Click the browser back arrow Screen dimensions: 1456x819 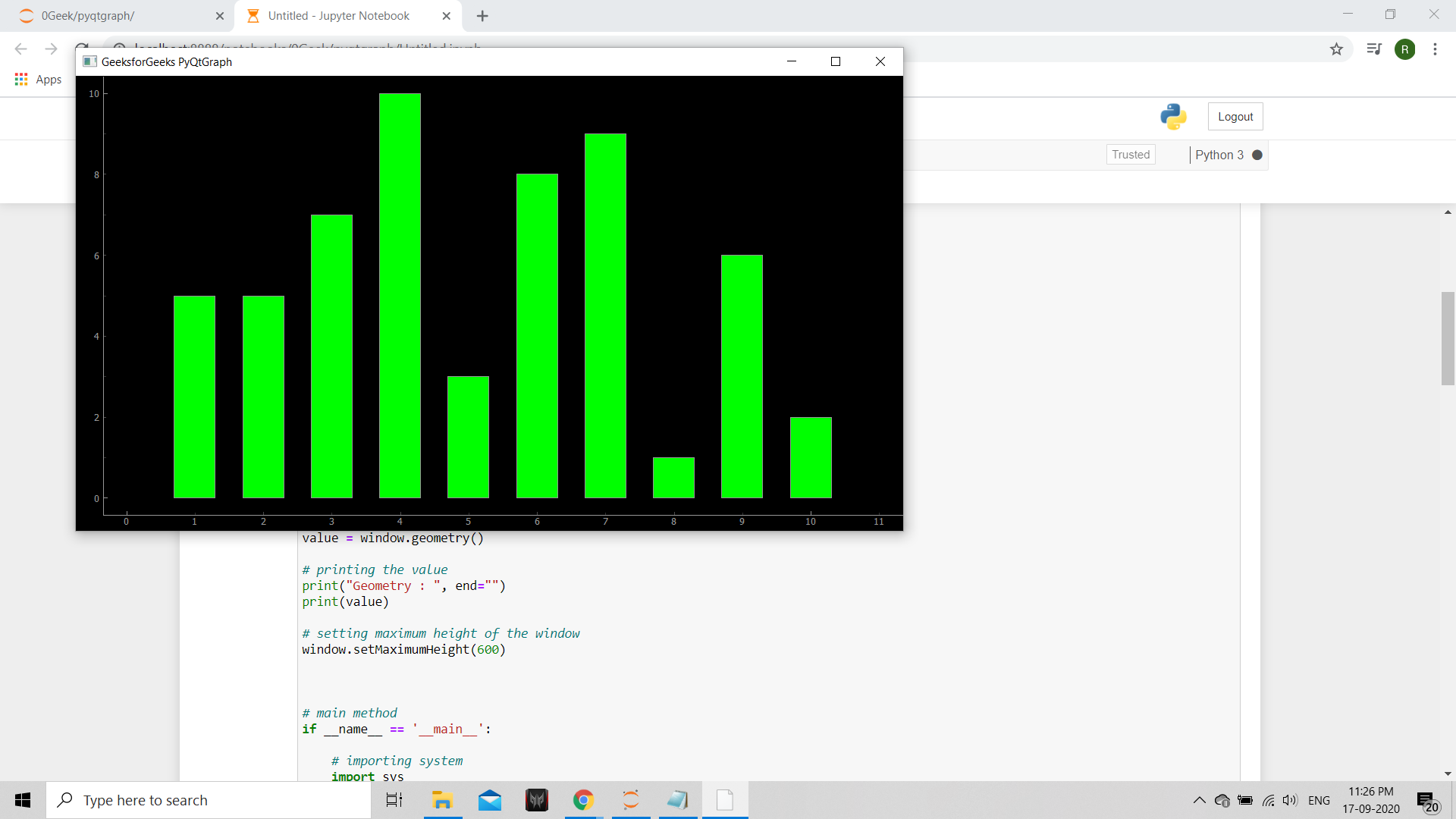click(x=20, y=49)
